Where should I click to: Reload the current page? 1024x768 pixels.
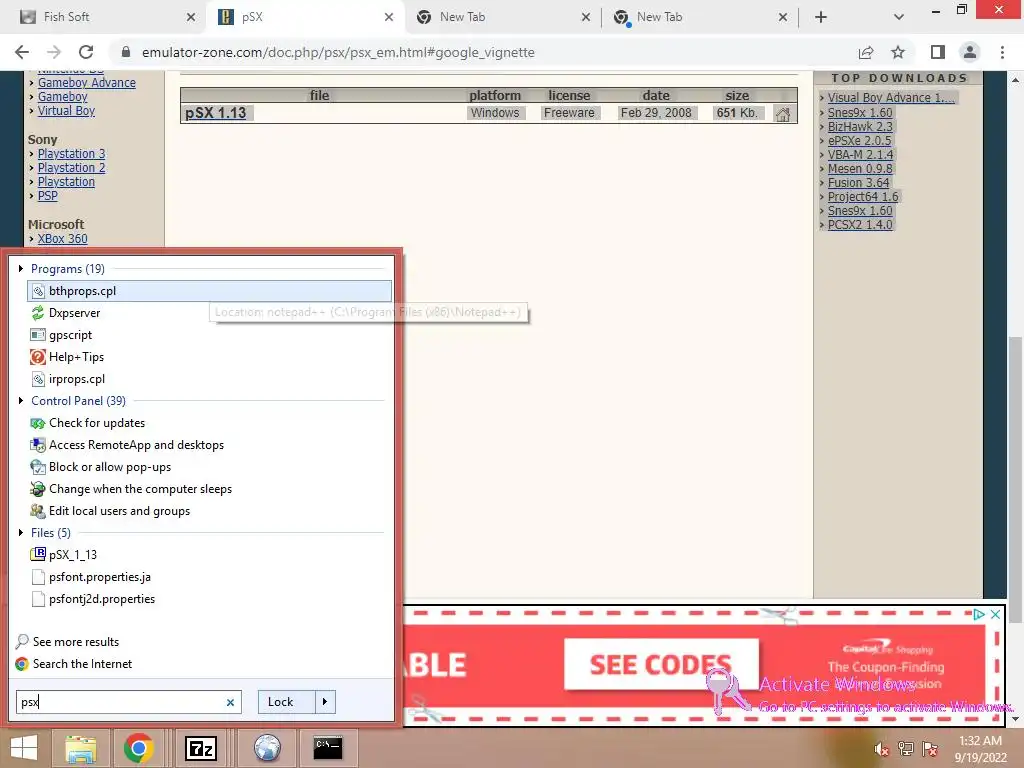86,52
